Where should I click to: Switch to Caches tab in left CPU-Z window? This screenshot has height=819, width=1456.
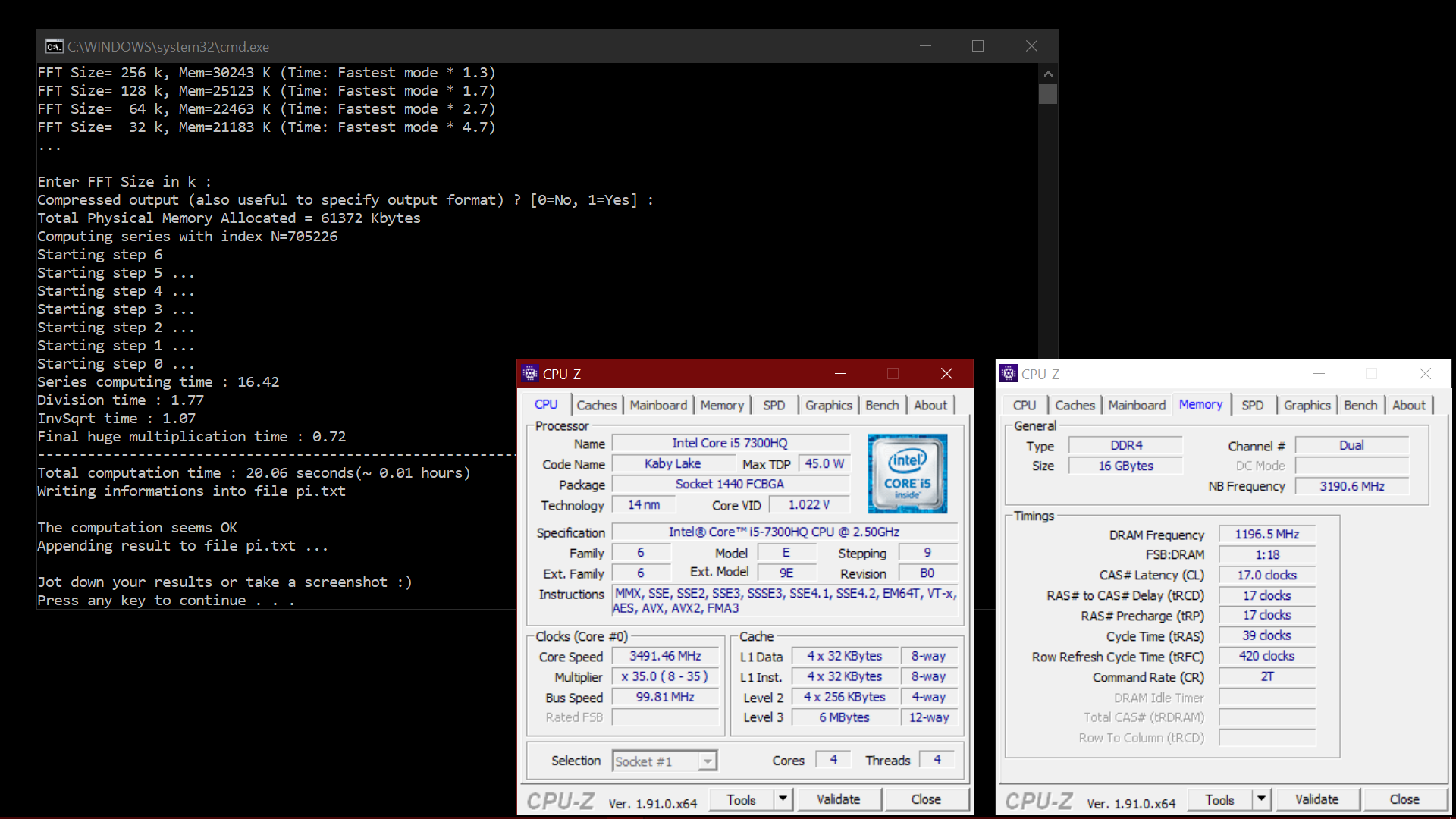tap(597, 405)
